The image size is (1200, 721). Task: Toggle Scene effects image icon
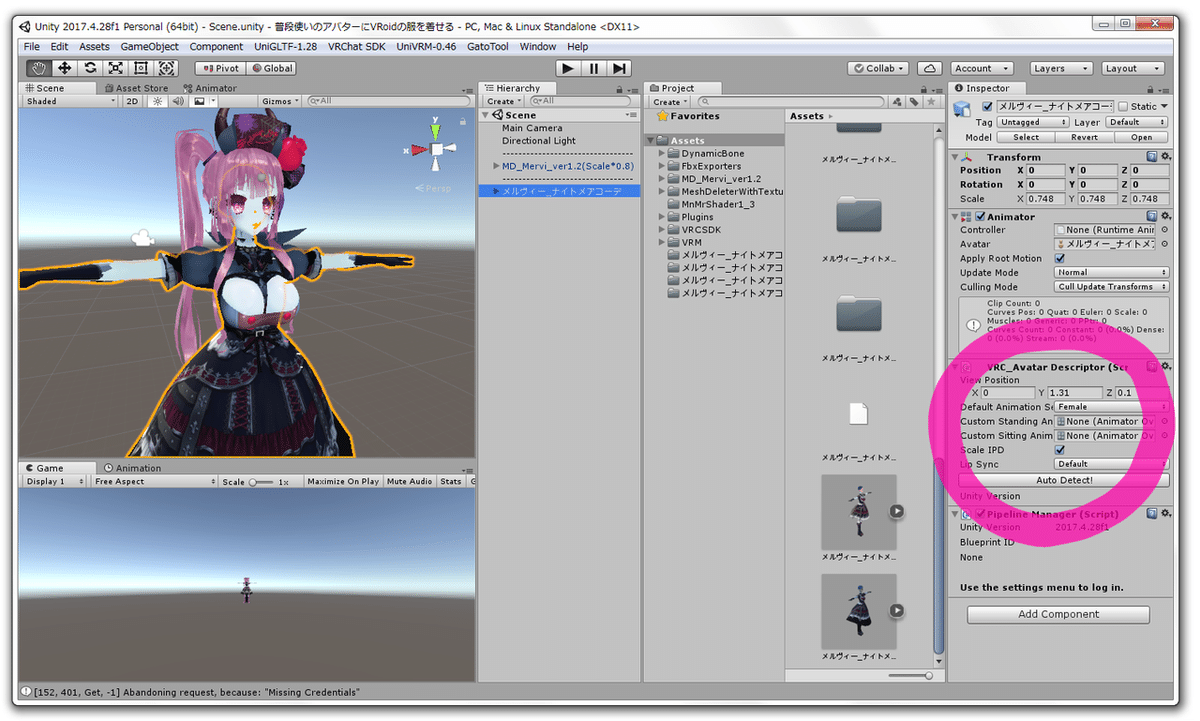(199, 101)
